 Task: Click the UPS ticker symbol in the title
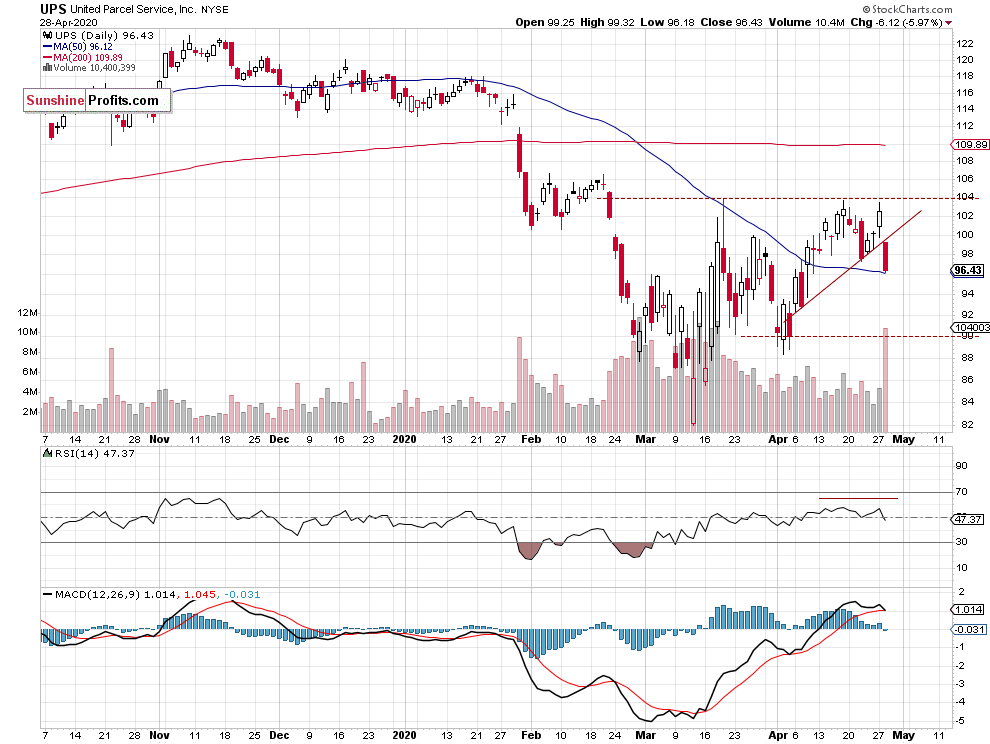(53, 9)
